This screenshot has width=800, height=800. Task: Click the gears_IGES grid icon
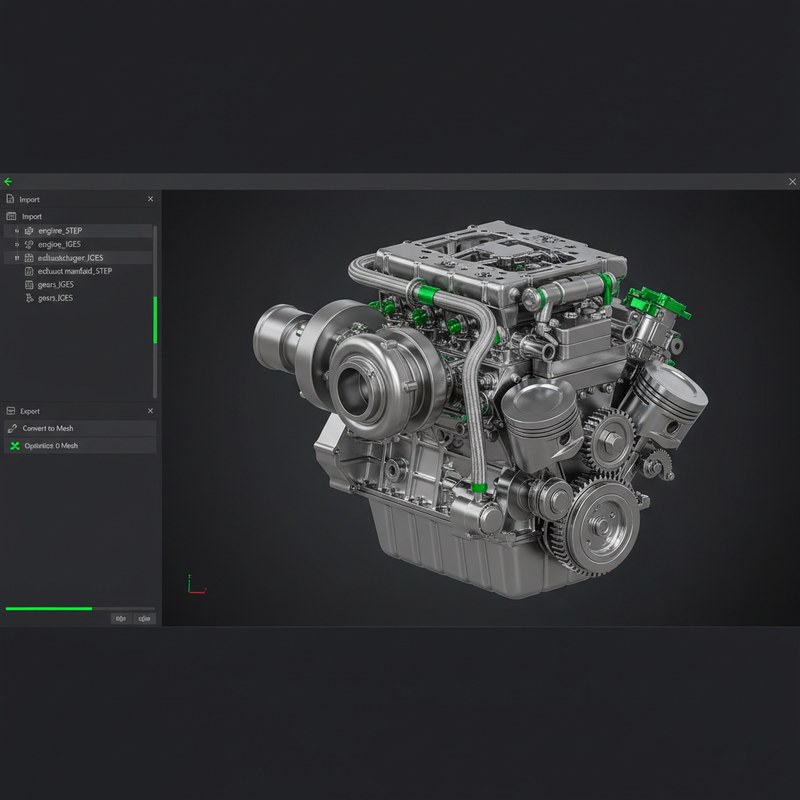tap(31, 285)
